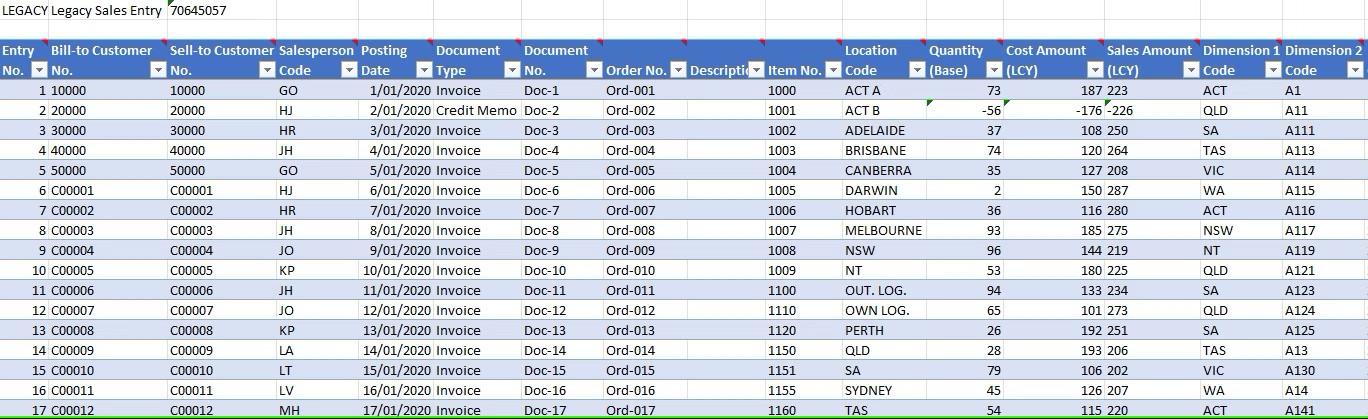Screen dimensions: 1368x419
Task: Select the 'Doc-17' cell
Action: 562,410
